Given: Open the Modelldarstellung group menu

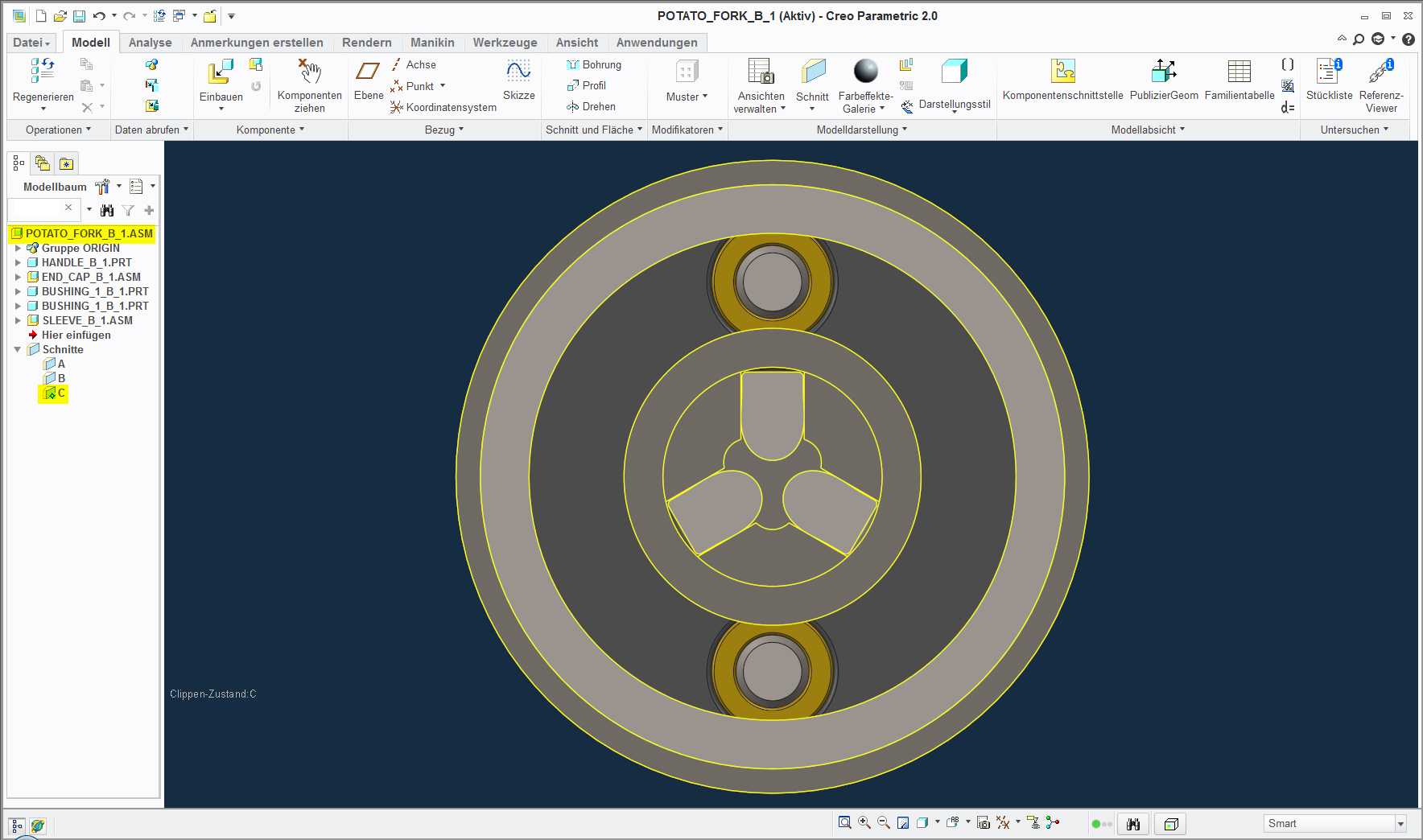Looking at the screenshot, I should (x=861, y=130).
